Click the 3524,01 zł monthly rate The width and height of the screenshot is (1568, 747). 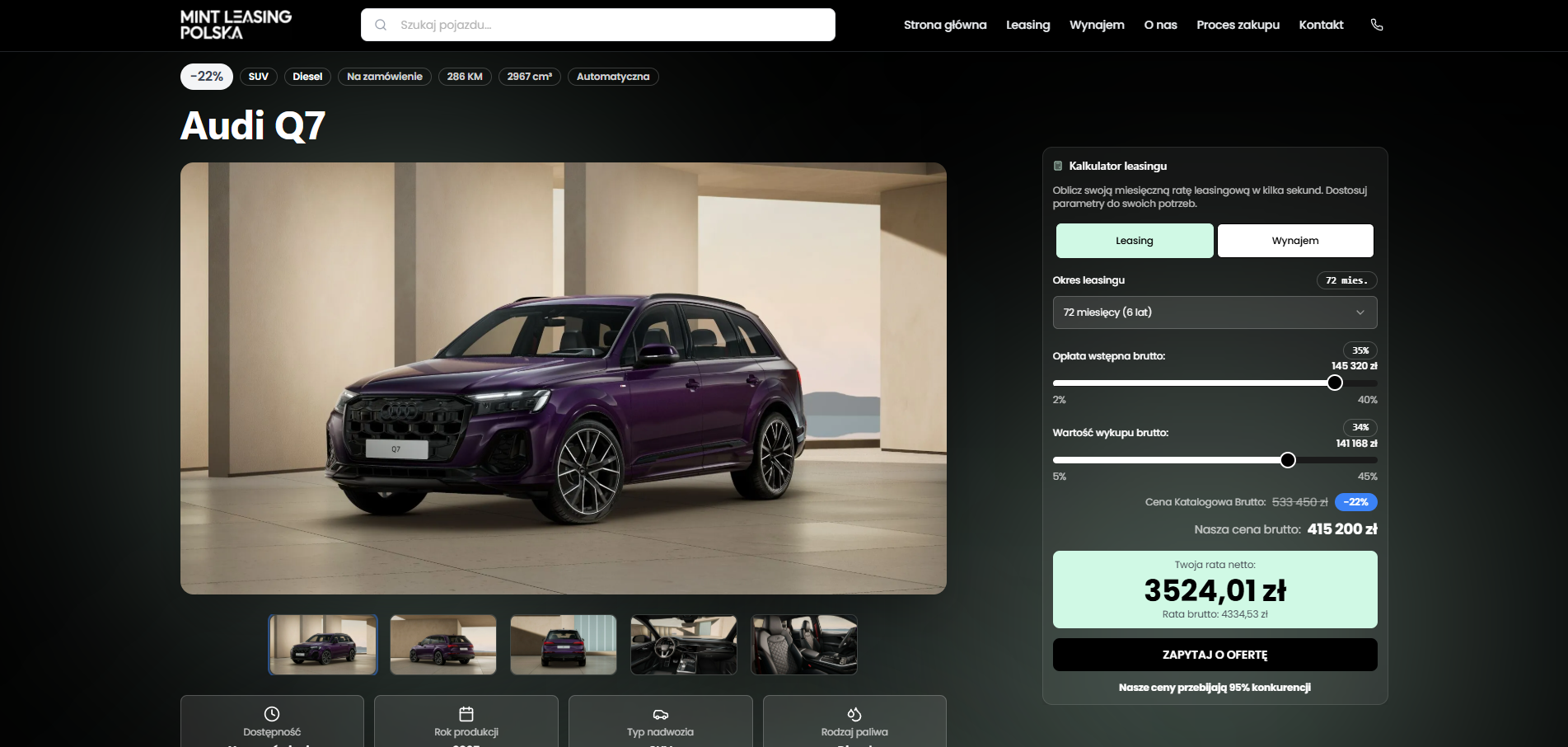click(x=1215, y=590)
